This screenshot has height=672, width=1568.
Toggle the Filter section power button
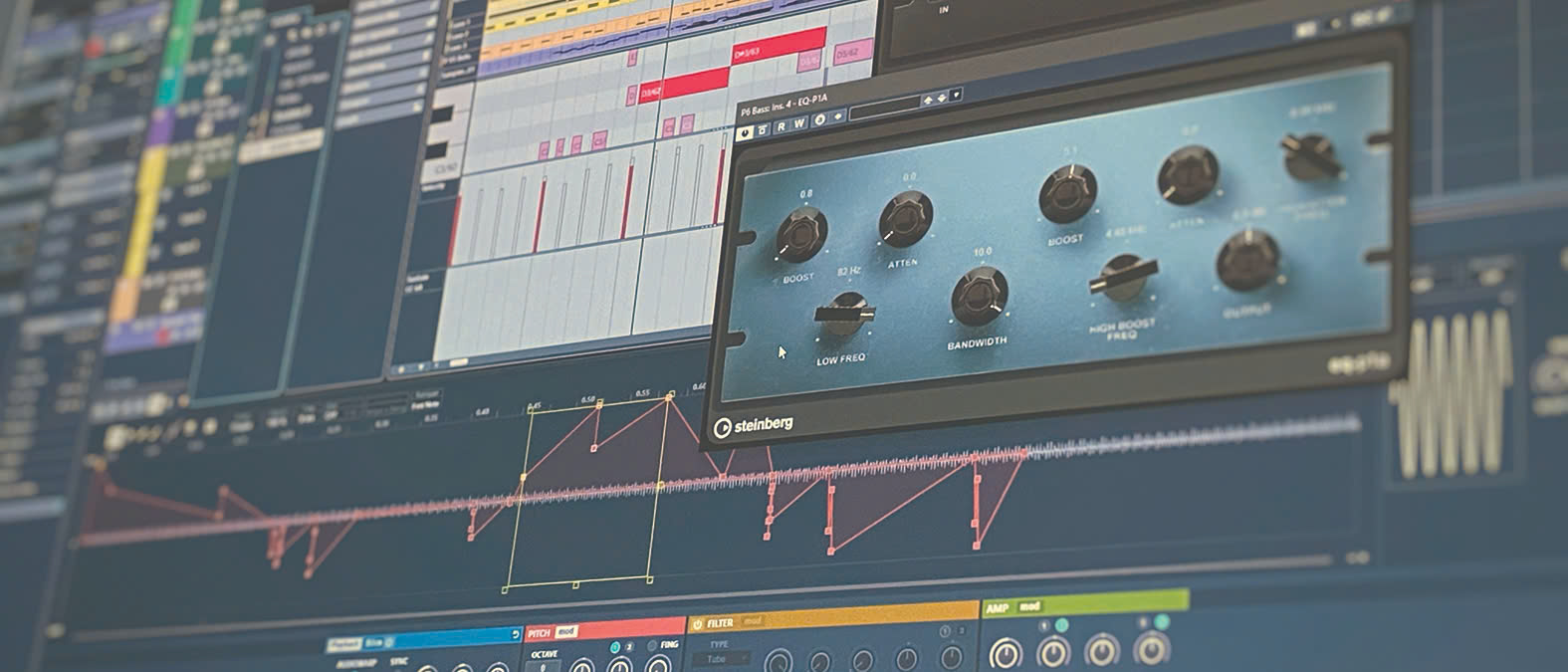coord(697,624)
